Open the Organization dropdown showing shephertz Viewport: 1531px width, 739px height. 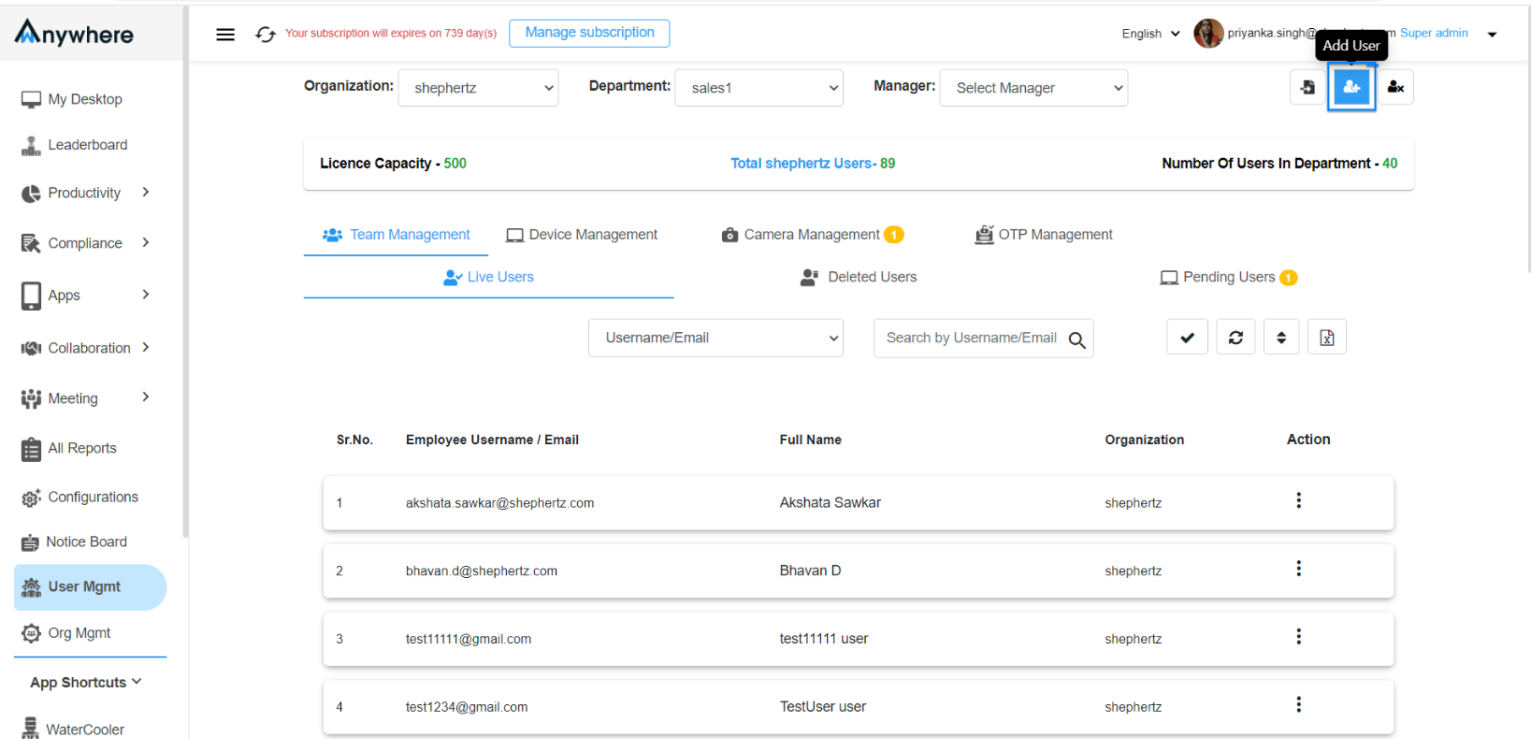478,88
